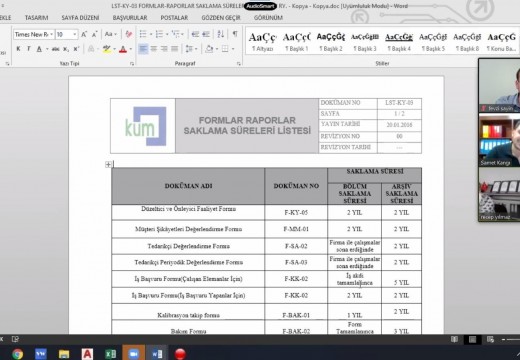
Task: Open the red font color swatch
Action: pyautogui.click(x=123, y=49)
